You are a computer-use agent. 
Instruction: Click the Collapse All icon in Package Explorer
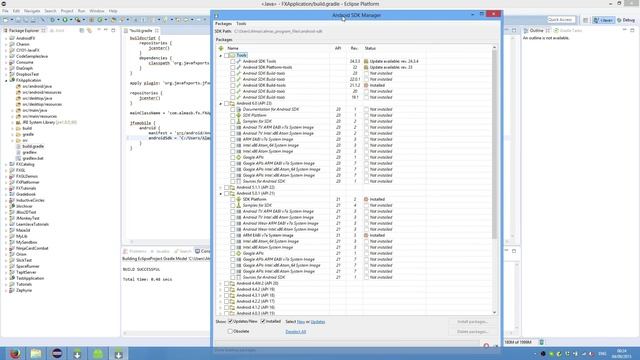click(x=82, y=31)
